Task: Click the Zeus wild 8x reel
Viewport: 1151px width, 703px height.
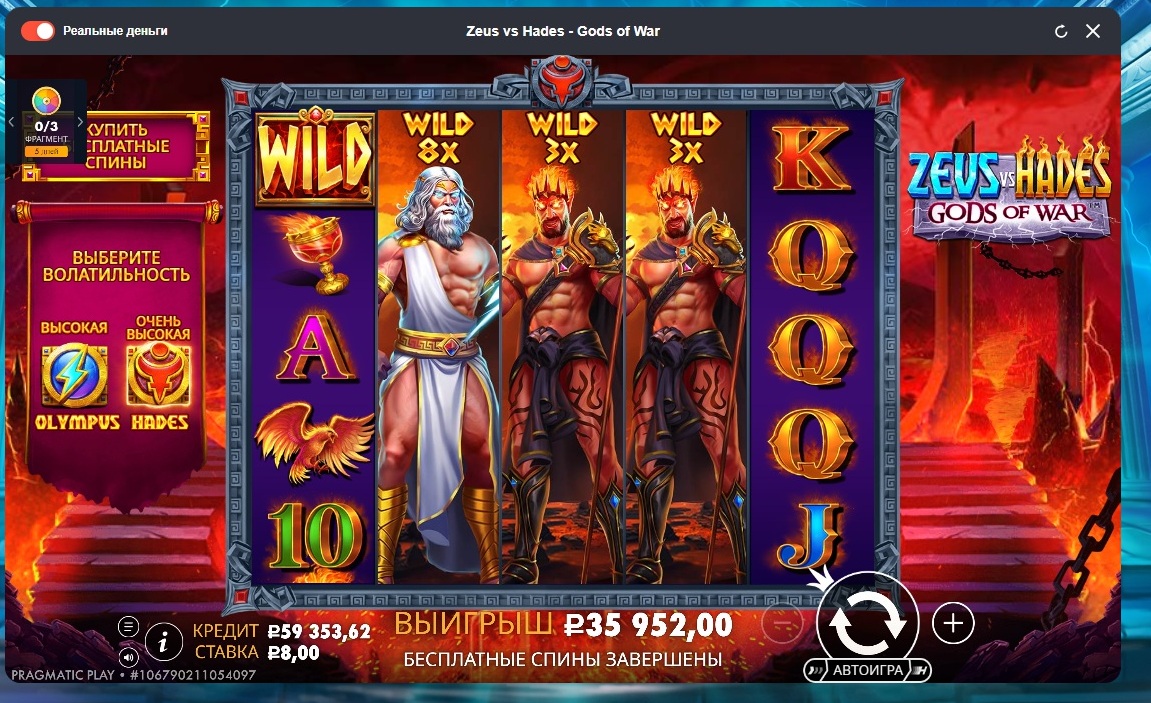Action: (438, 347)
